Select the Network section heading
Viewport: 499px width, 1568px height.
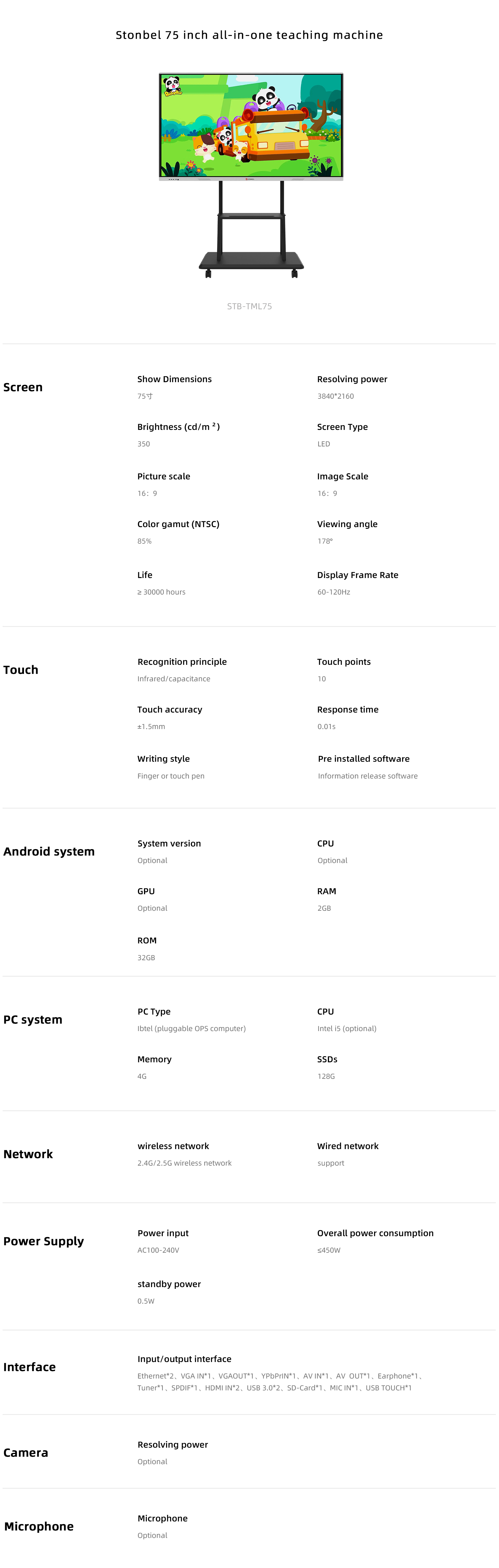coord(28,1154)
